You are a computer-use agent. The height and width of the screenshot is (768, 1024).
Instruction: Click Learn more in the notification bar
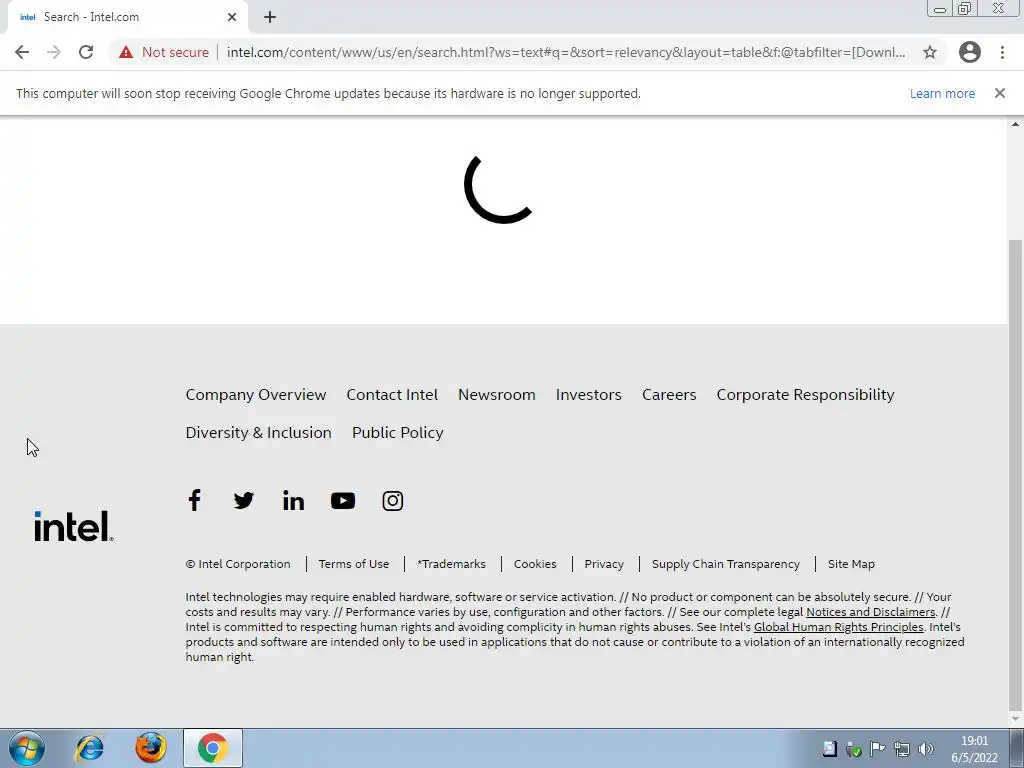(x=942, y=93)
